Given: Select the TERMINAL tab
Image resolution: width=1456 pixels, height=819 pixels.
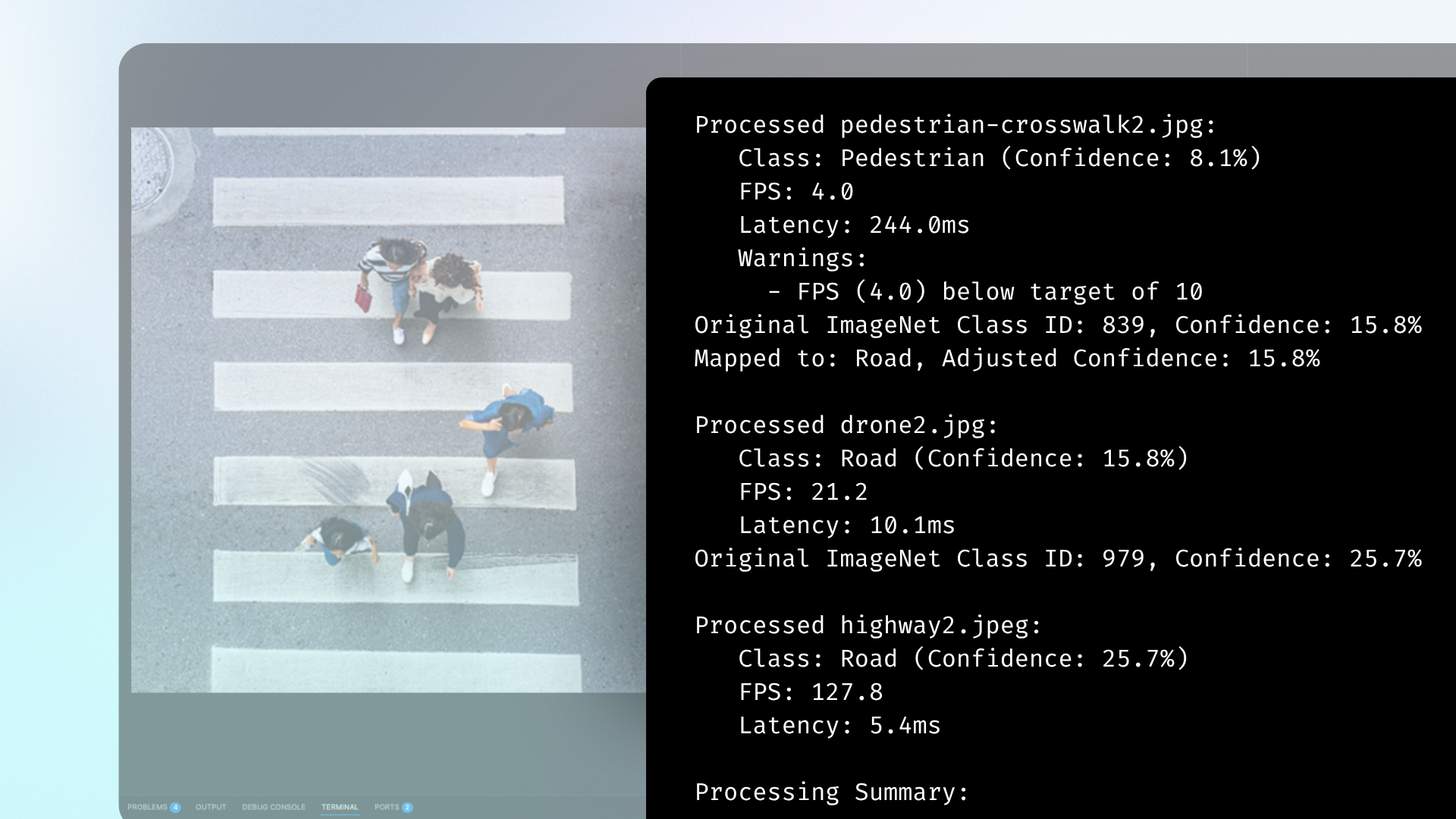Looking at the screenshot, I should tap(340, 807).
